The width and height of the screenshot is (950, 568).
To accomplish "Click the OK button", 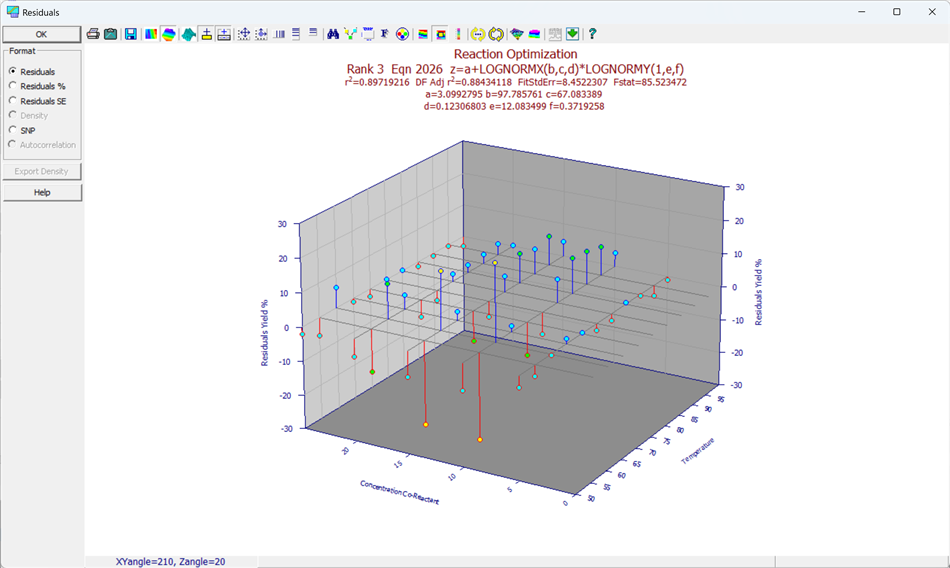I will [x=41, y=34].
